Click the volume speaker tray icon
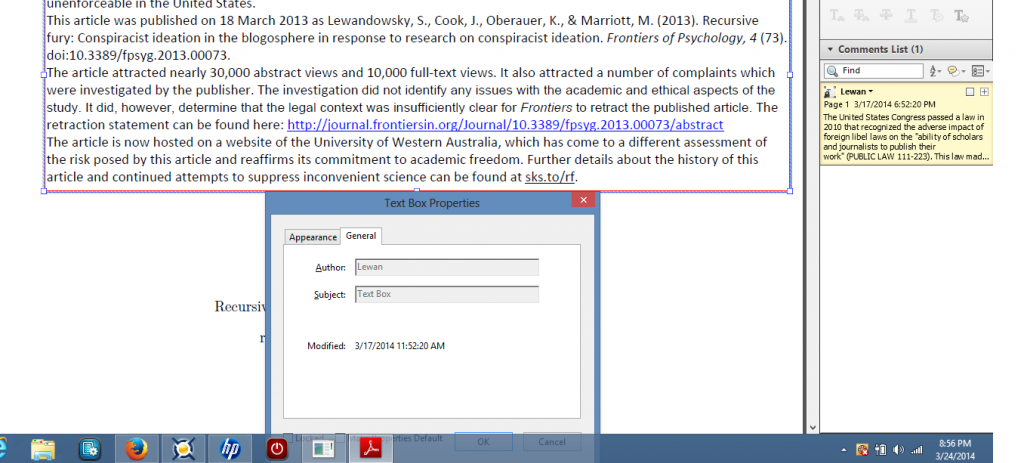This screenshot has width=1024, height=463. point(897,449)
